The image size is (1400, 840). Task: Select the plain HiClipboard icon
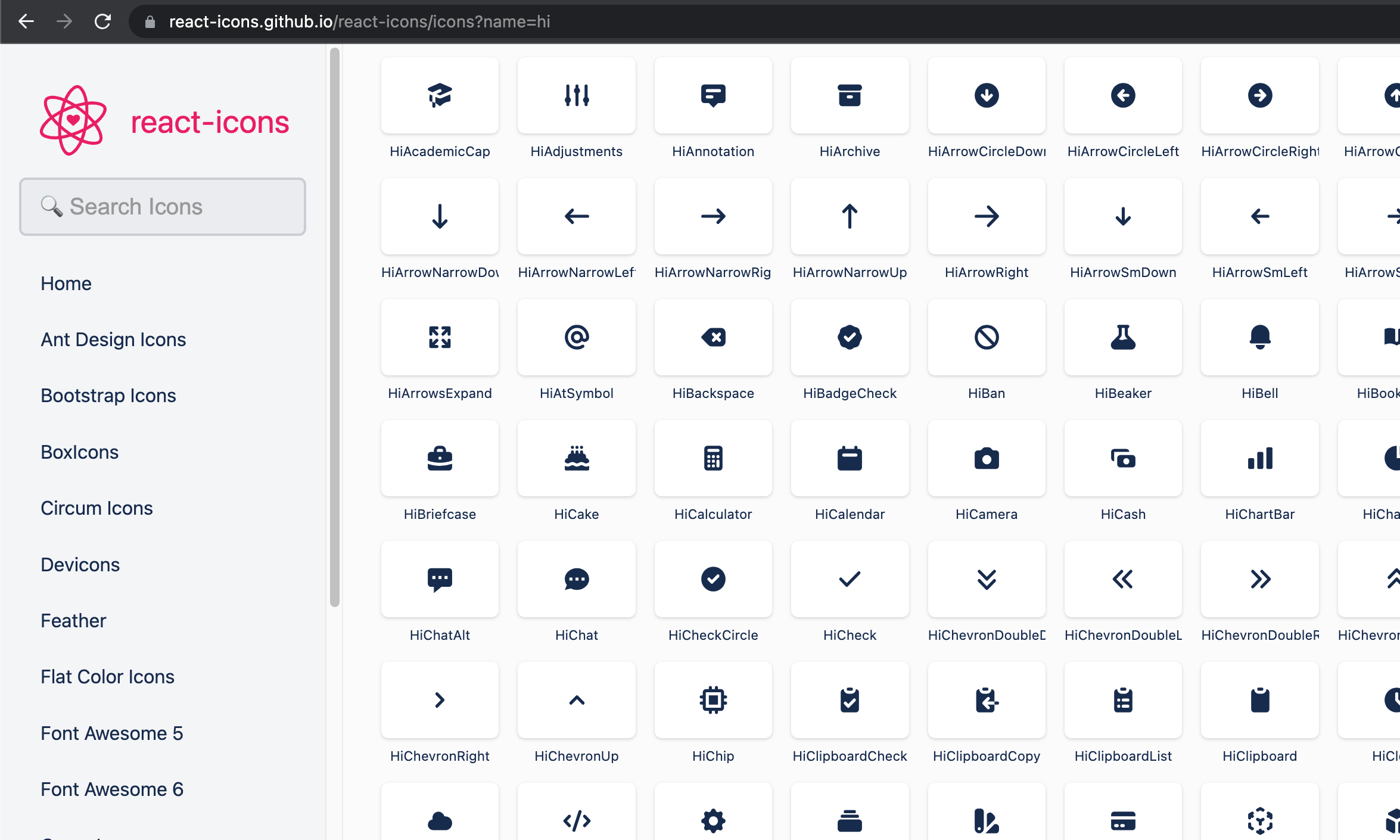1260,700
